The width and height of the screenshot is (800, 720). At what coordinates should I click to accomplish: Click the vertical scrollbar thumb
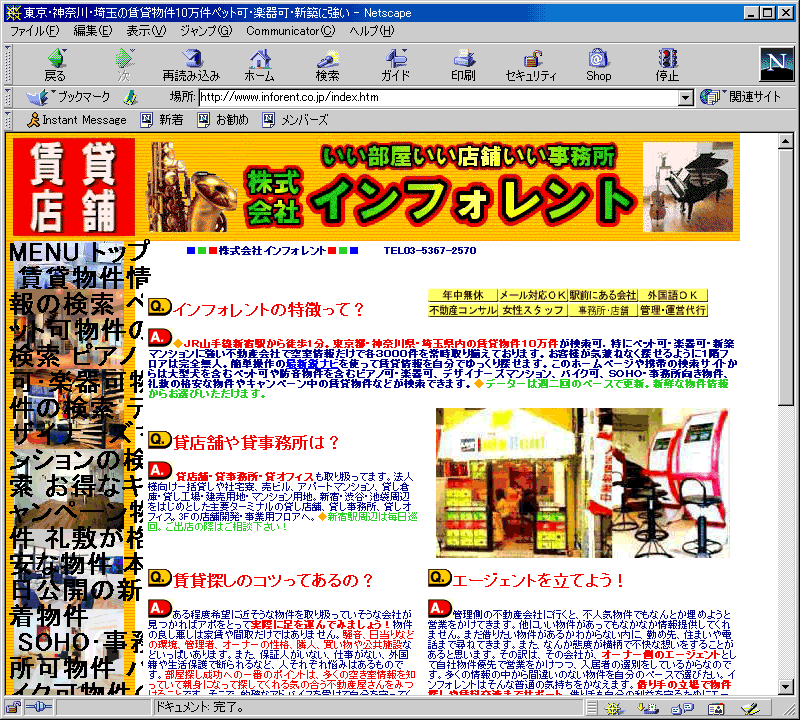(786, 277)
